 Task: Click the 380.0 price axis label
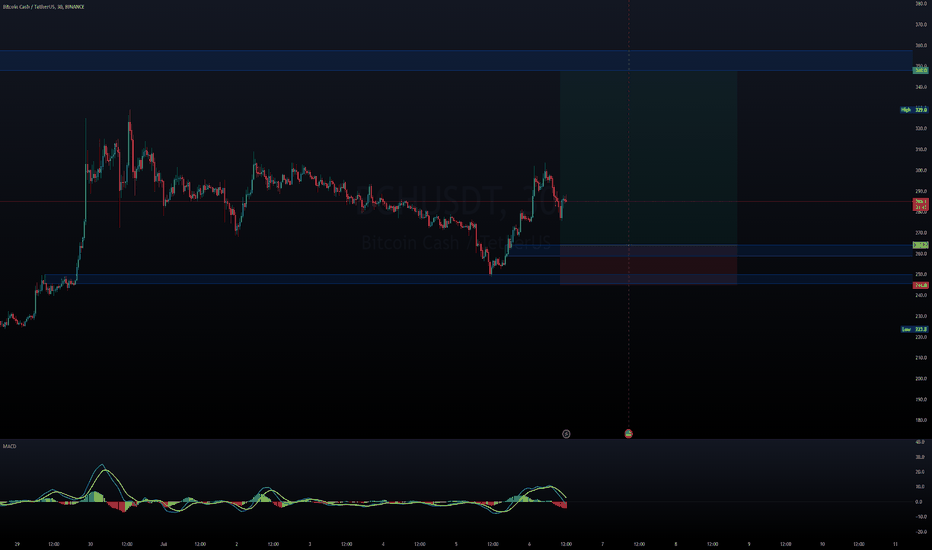[x=921, y=4]
